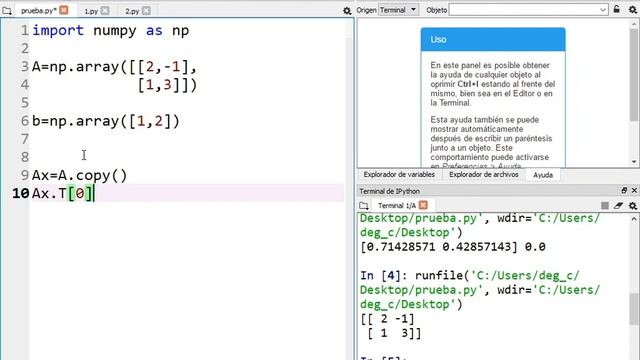
Task: Close the Terminal 1/A tab
Action: (x=423, y=205)
